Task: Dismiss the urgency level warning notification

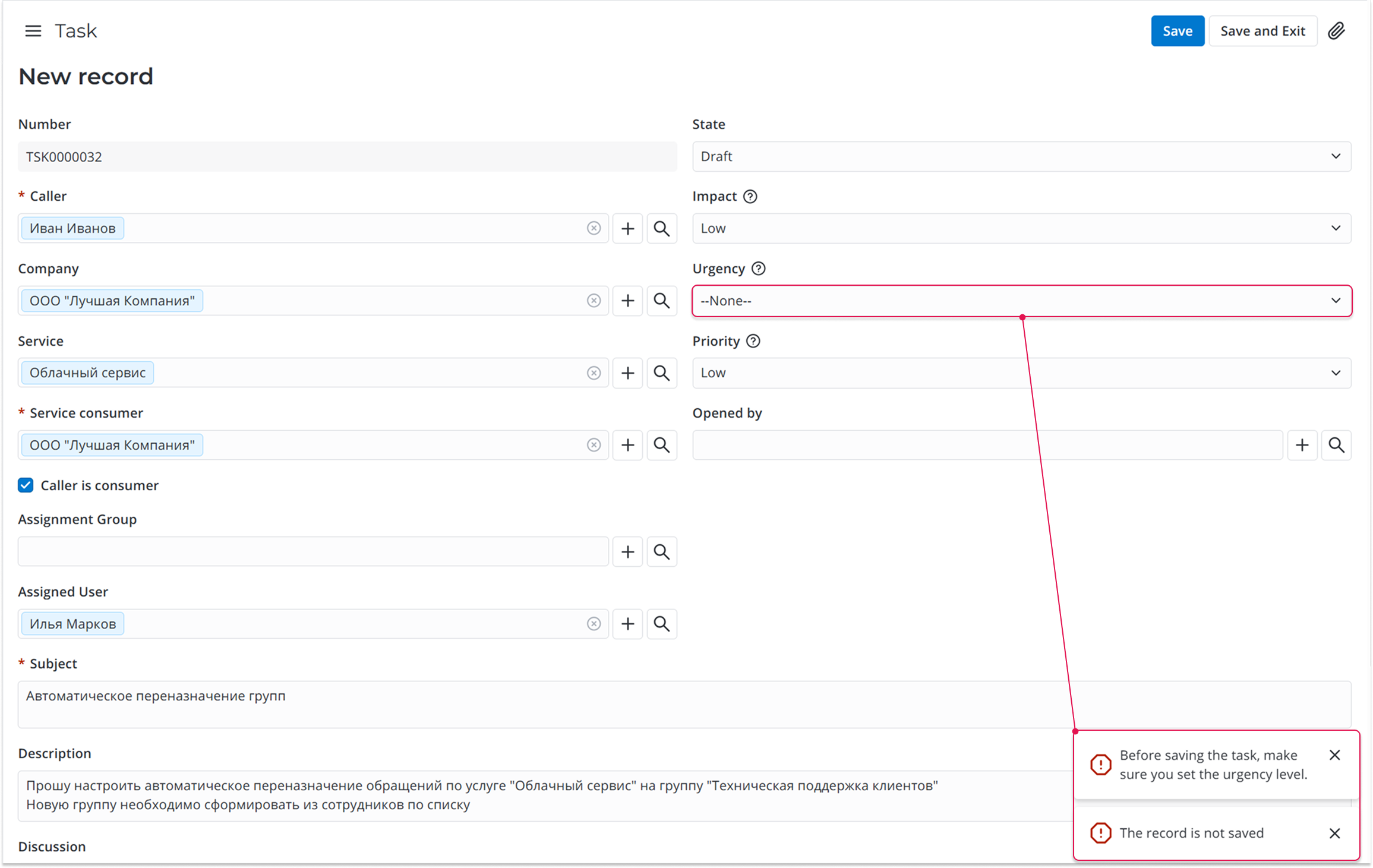Action: click(x=1334, y=755)
